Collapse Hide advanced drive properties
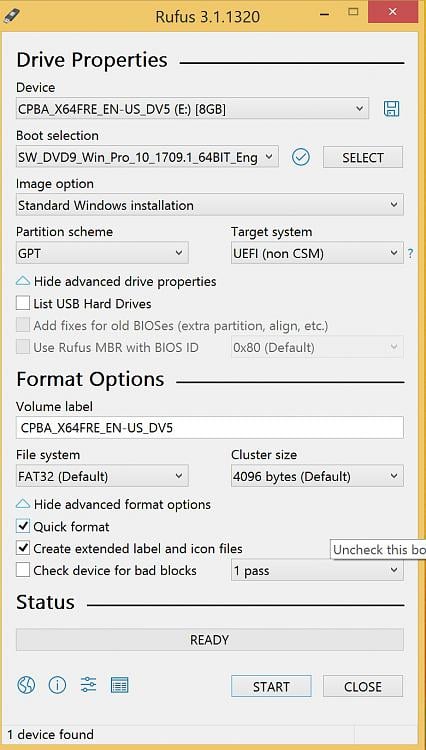426x750 pixels. [116, 281]
